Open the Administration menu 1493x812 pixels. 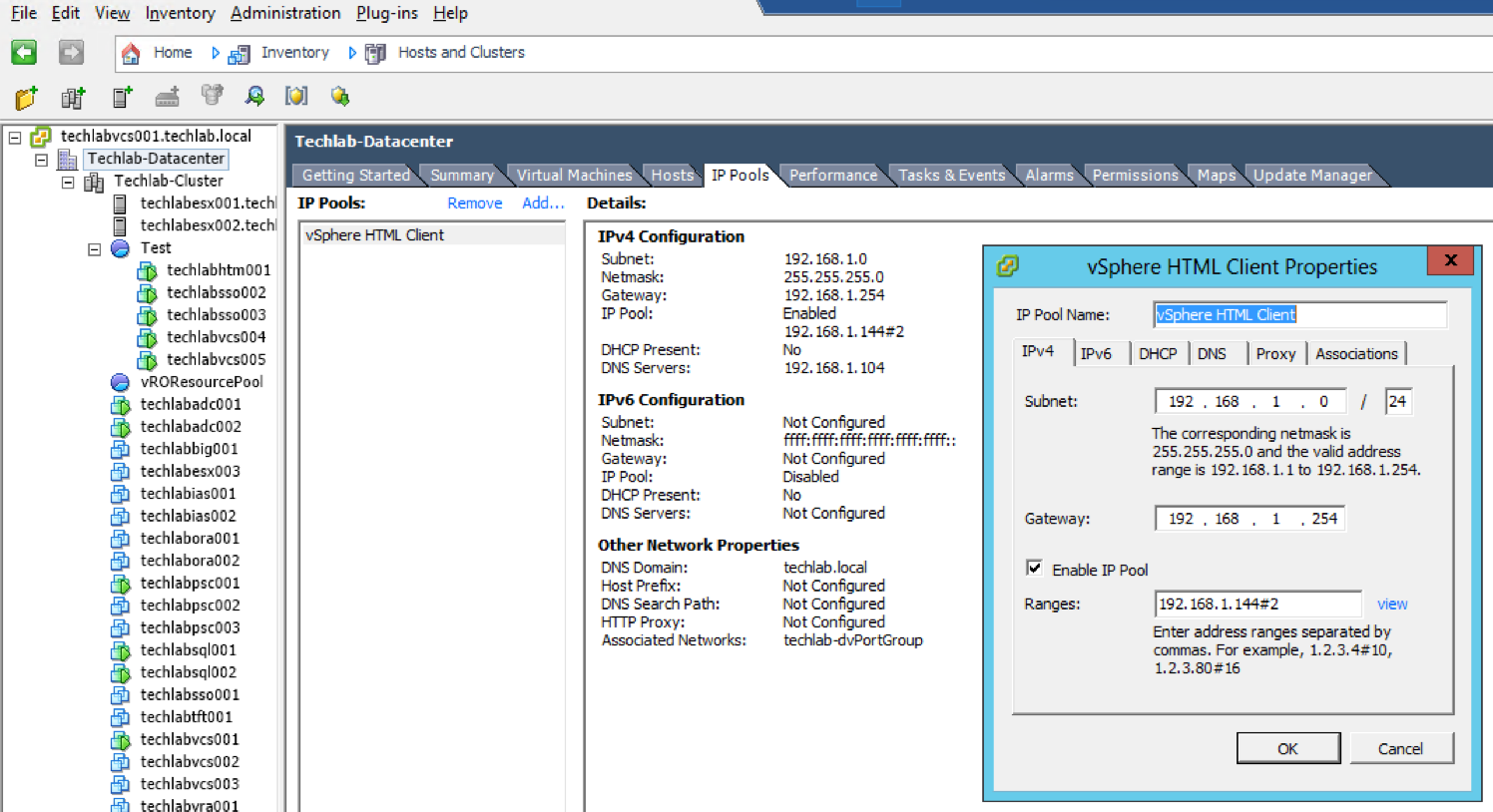pyautogui.click(x=285, y=13)
